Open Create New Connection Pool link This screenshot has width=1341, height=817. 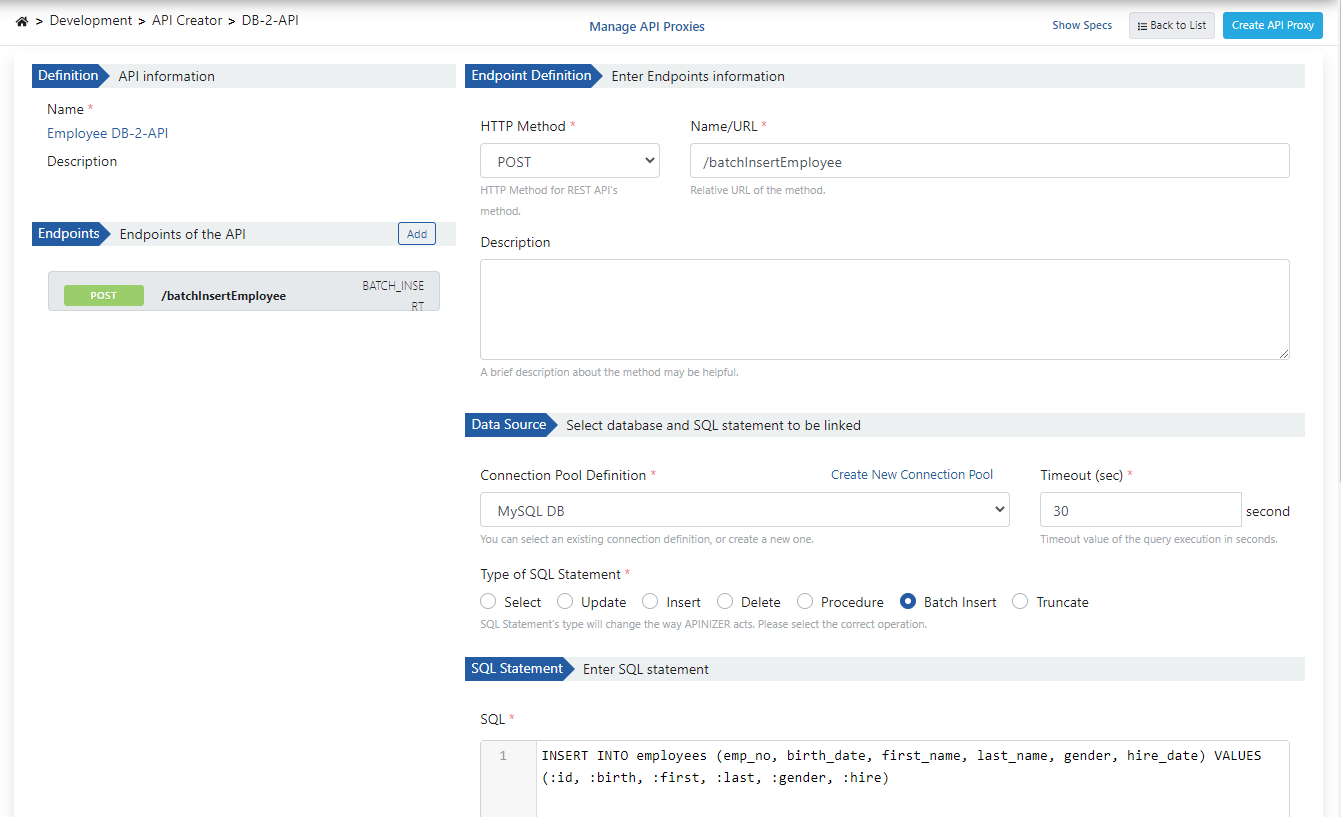pos(911,475)
